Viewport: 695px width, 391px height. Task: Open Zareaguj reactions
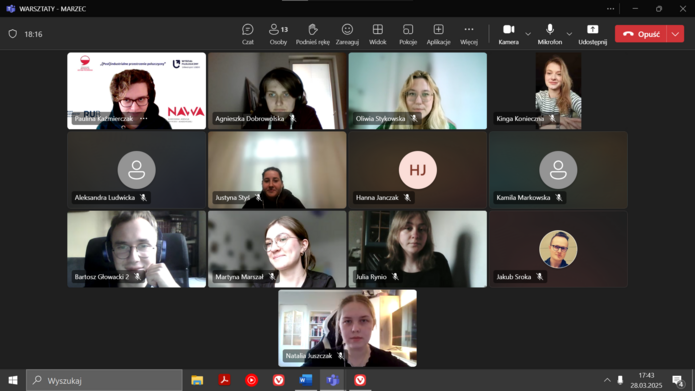(347, 34)
